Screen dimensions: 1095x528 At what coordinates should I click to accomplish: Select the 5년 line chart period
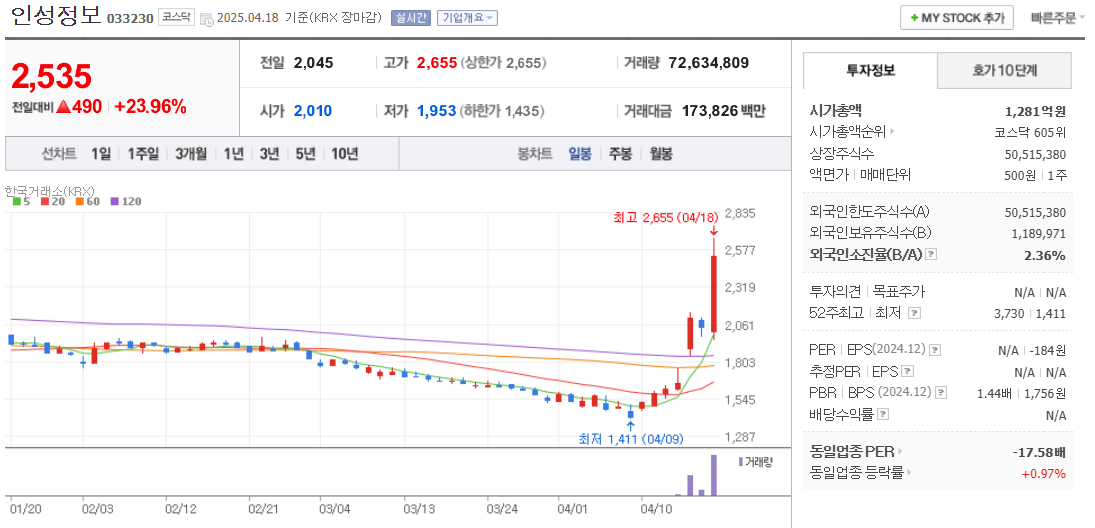[x=305, y=154]
